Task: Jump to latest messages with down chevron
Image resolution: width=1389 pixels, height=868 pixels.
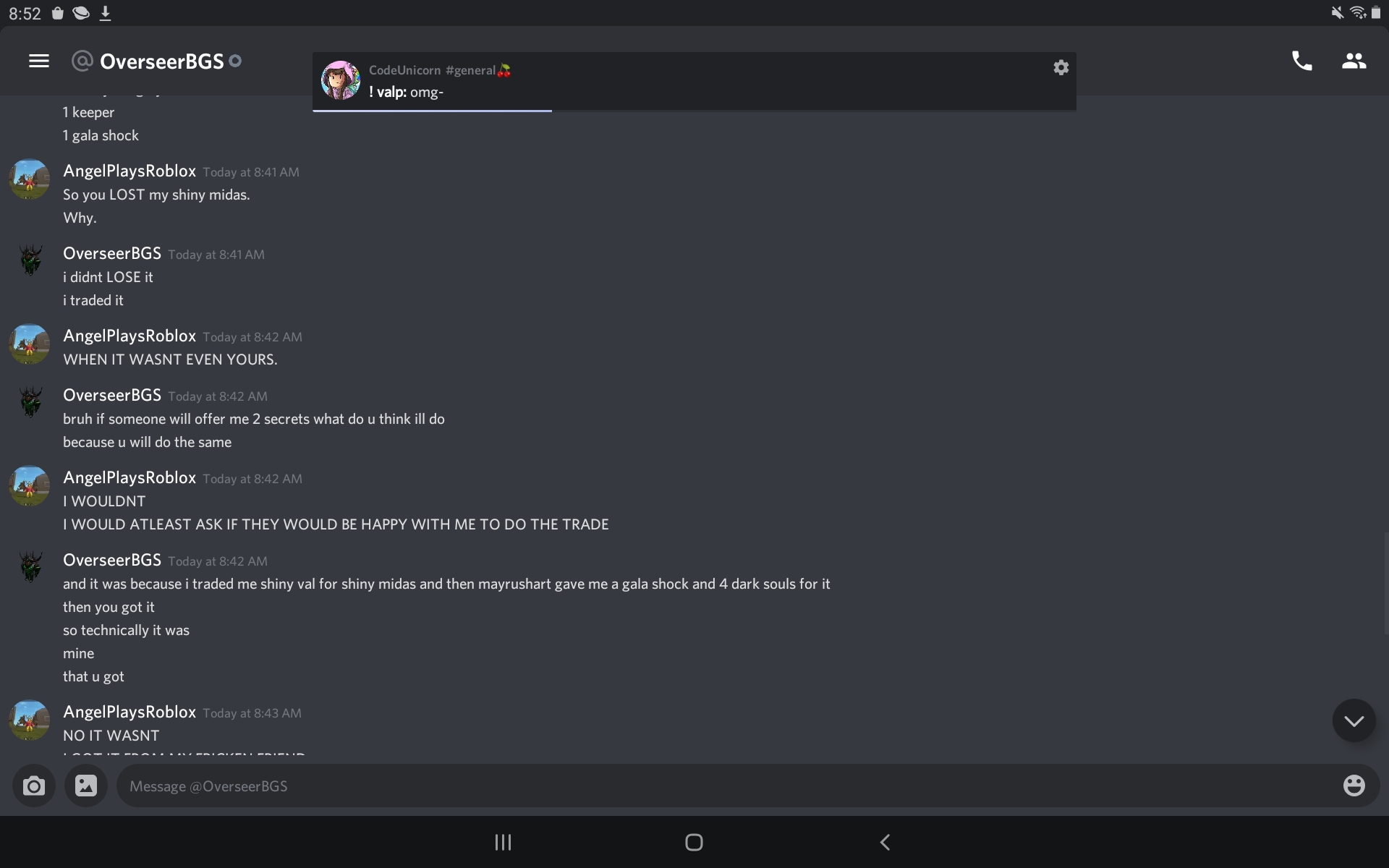Action: (x=1354, y=720)
